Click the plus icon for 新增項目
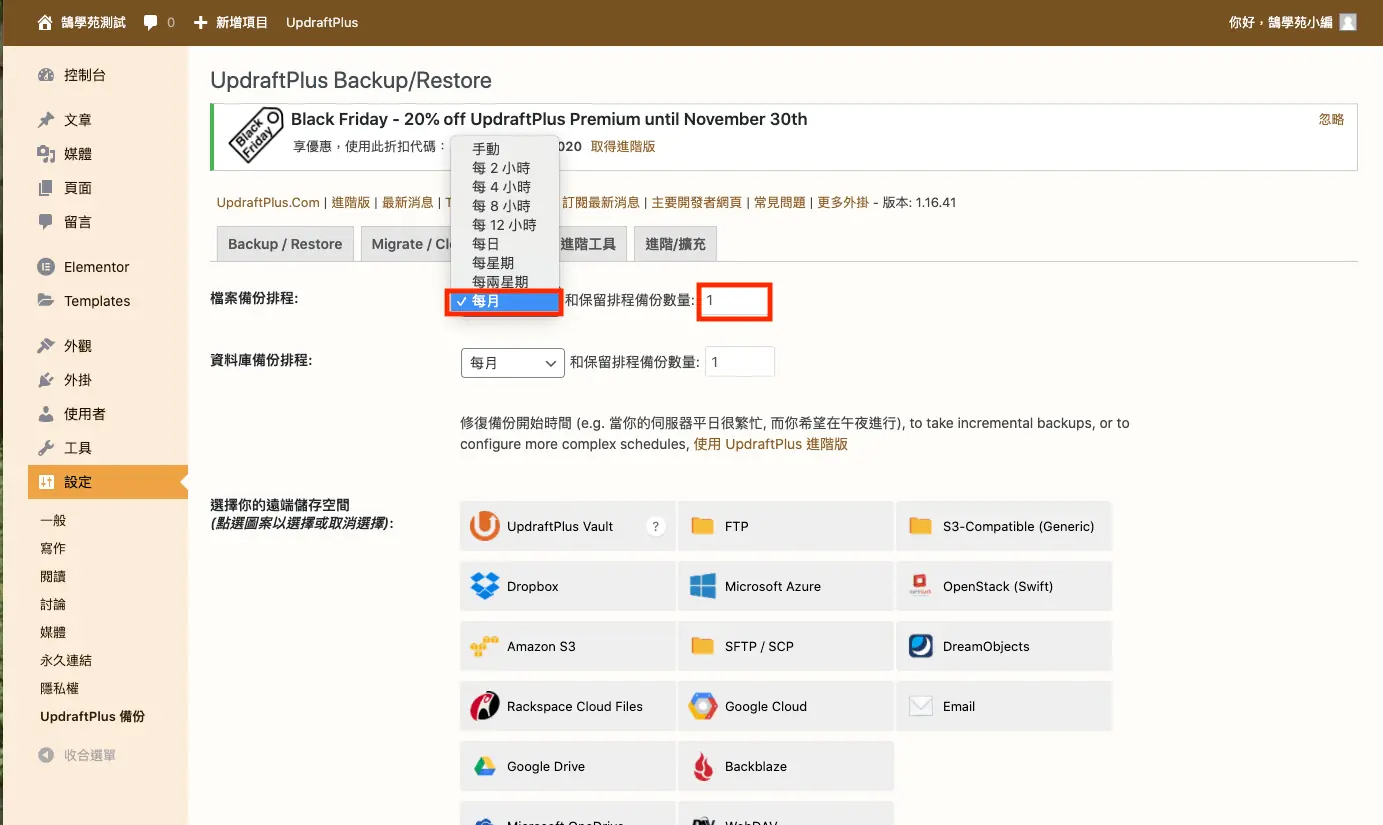The width and height of the screenshot is (1383, 825). point(201,22)
